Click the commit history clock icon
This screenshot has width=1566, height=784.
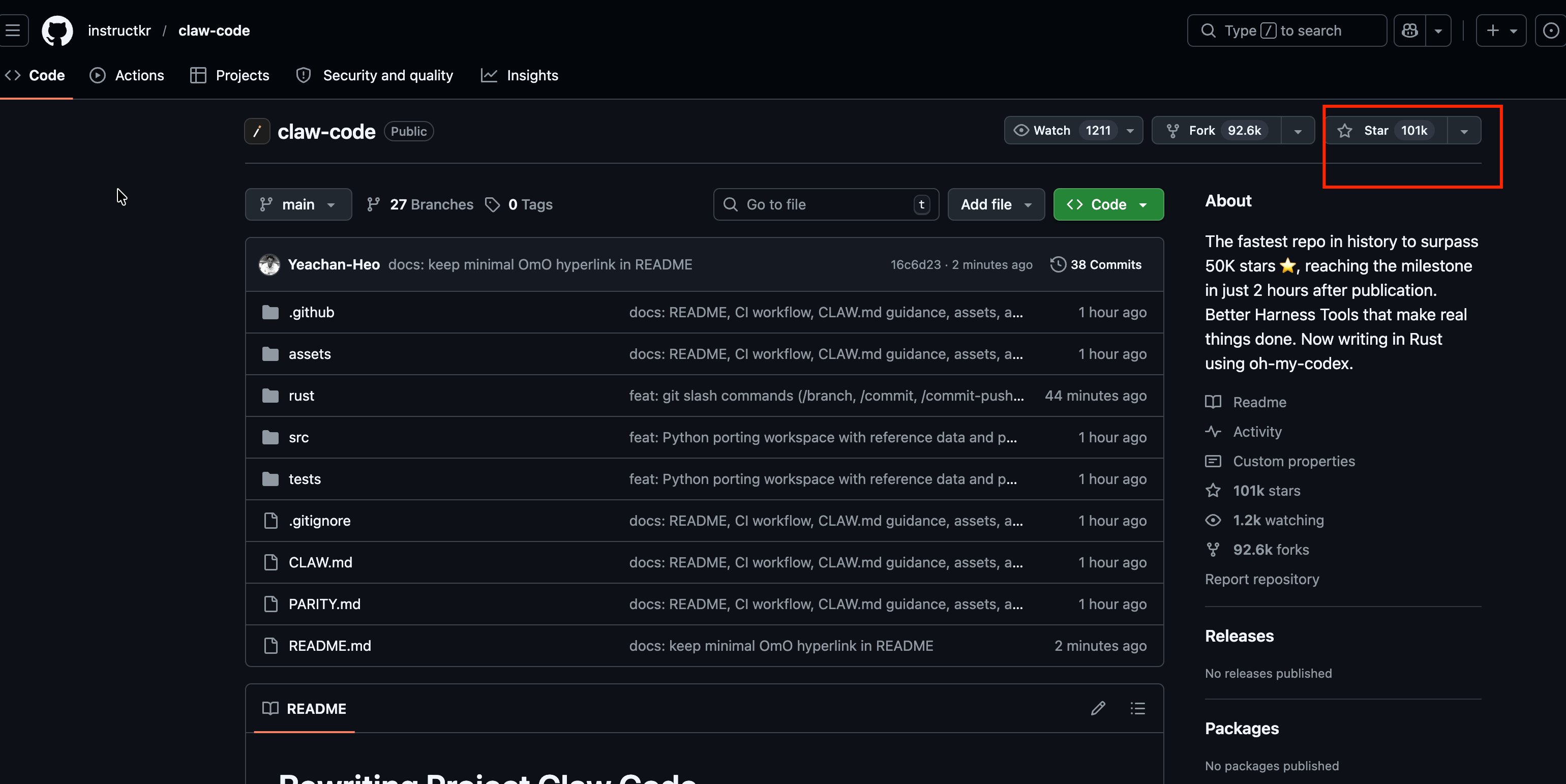point(1058,264)
